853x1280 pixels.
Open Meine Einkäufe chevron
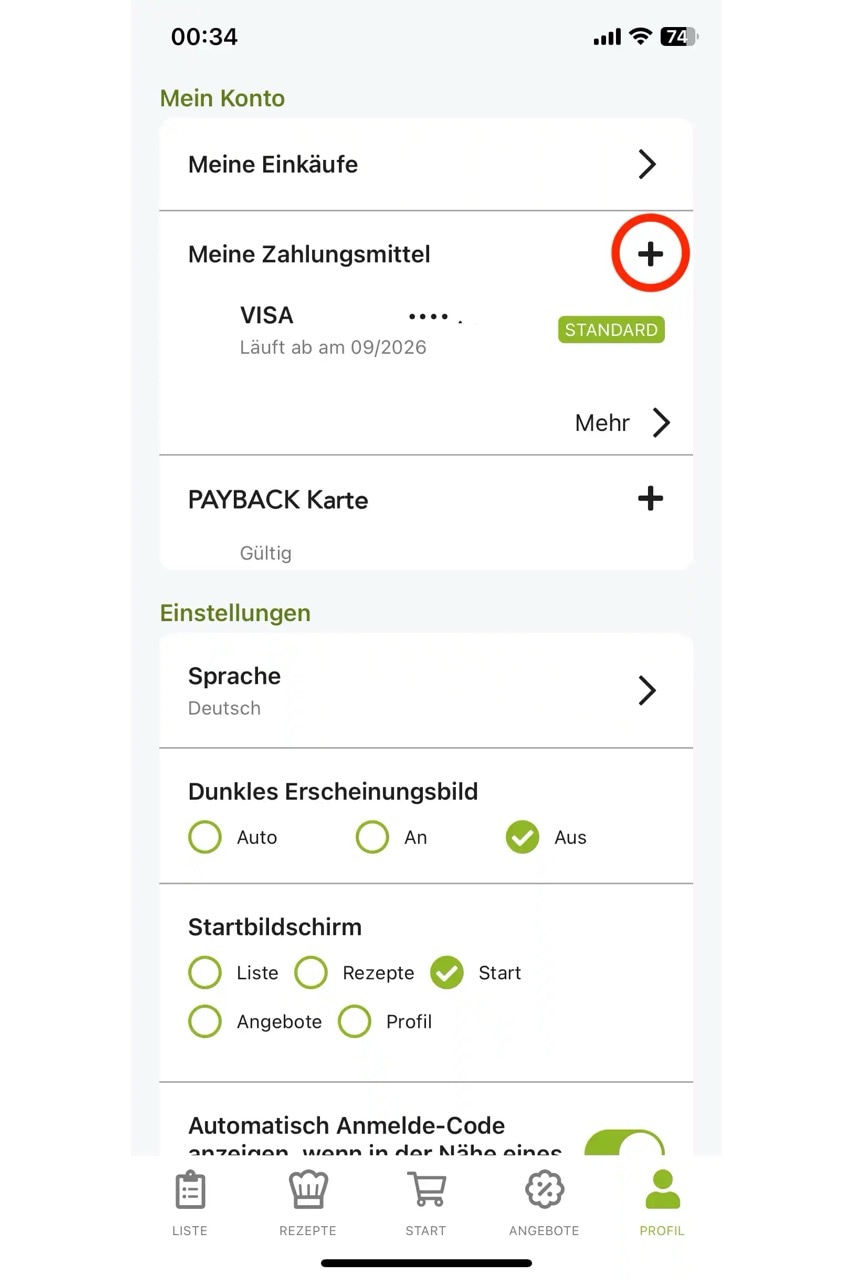(x=647, y=164)
